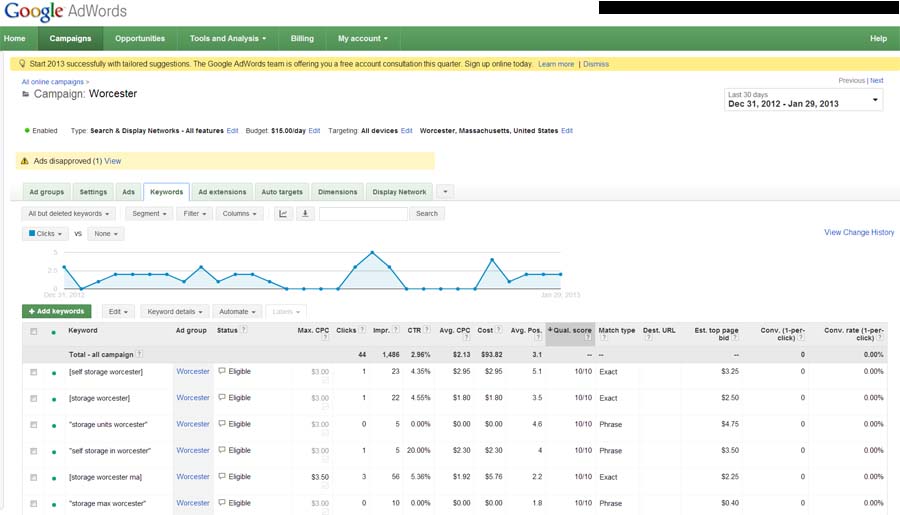Click the speech bubble for [storage worcester]
The height and width of the screenshot is (515, 900).
(222, 398)
